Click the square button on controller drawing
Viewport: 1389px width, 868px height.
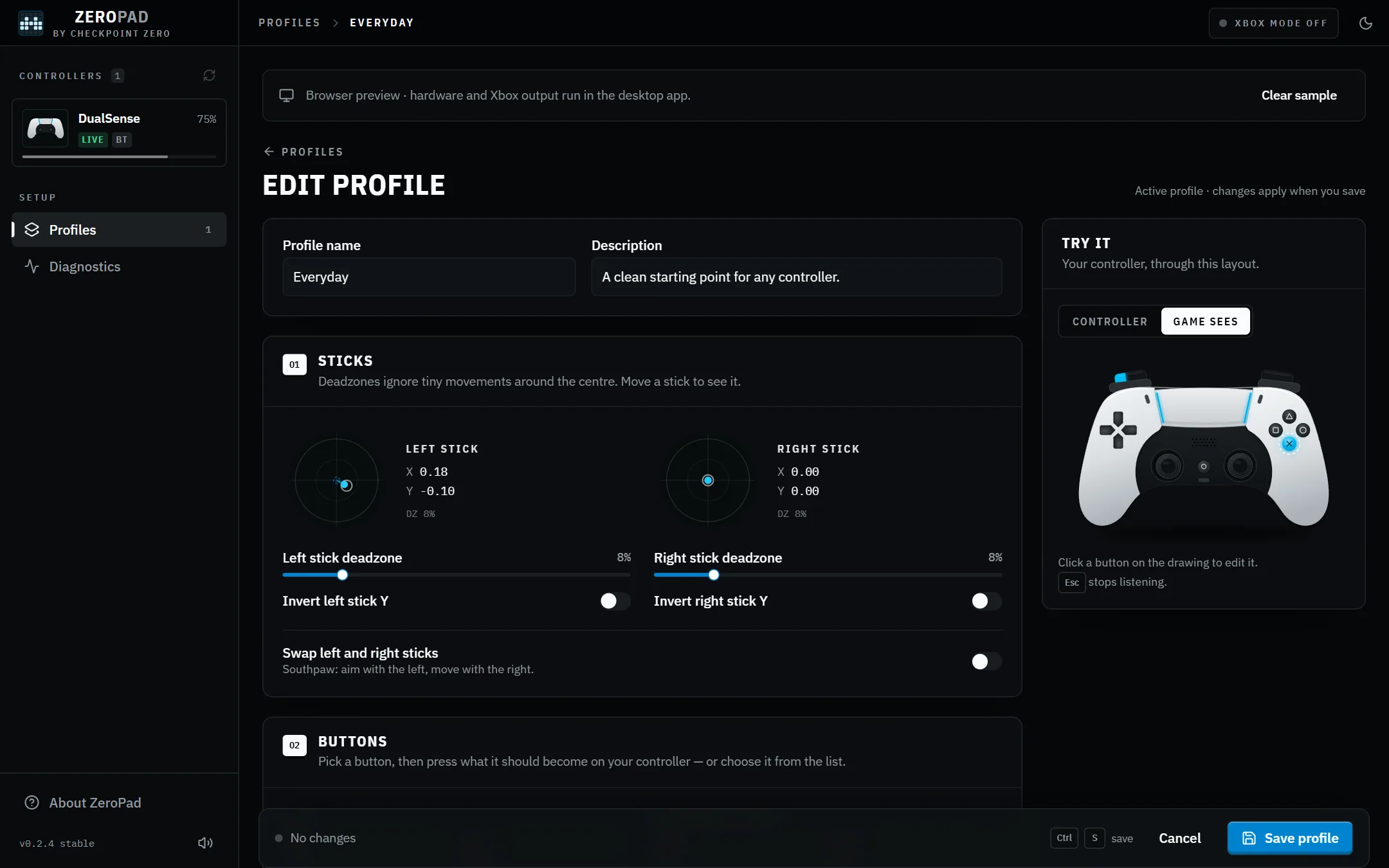[1275, 430]
